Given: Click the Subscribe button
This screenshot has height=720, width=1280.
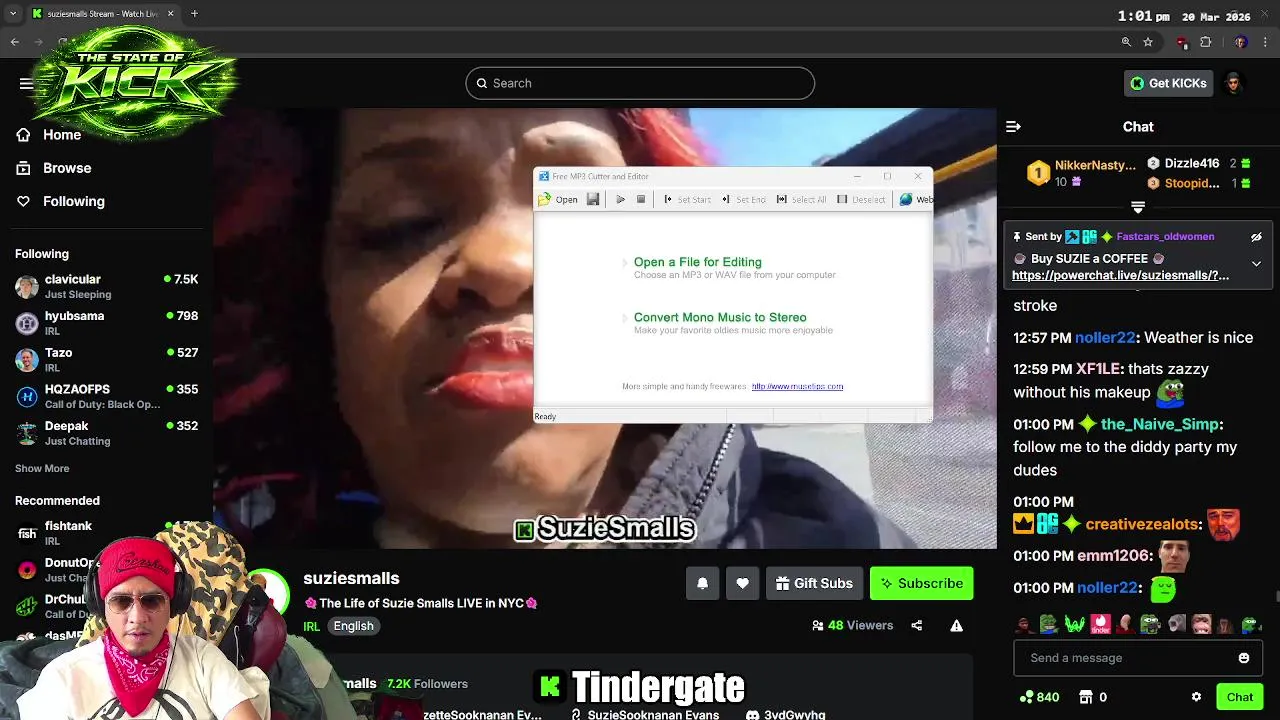Looking at the screenshot, I should (921, 583).
